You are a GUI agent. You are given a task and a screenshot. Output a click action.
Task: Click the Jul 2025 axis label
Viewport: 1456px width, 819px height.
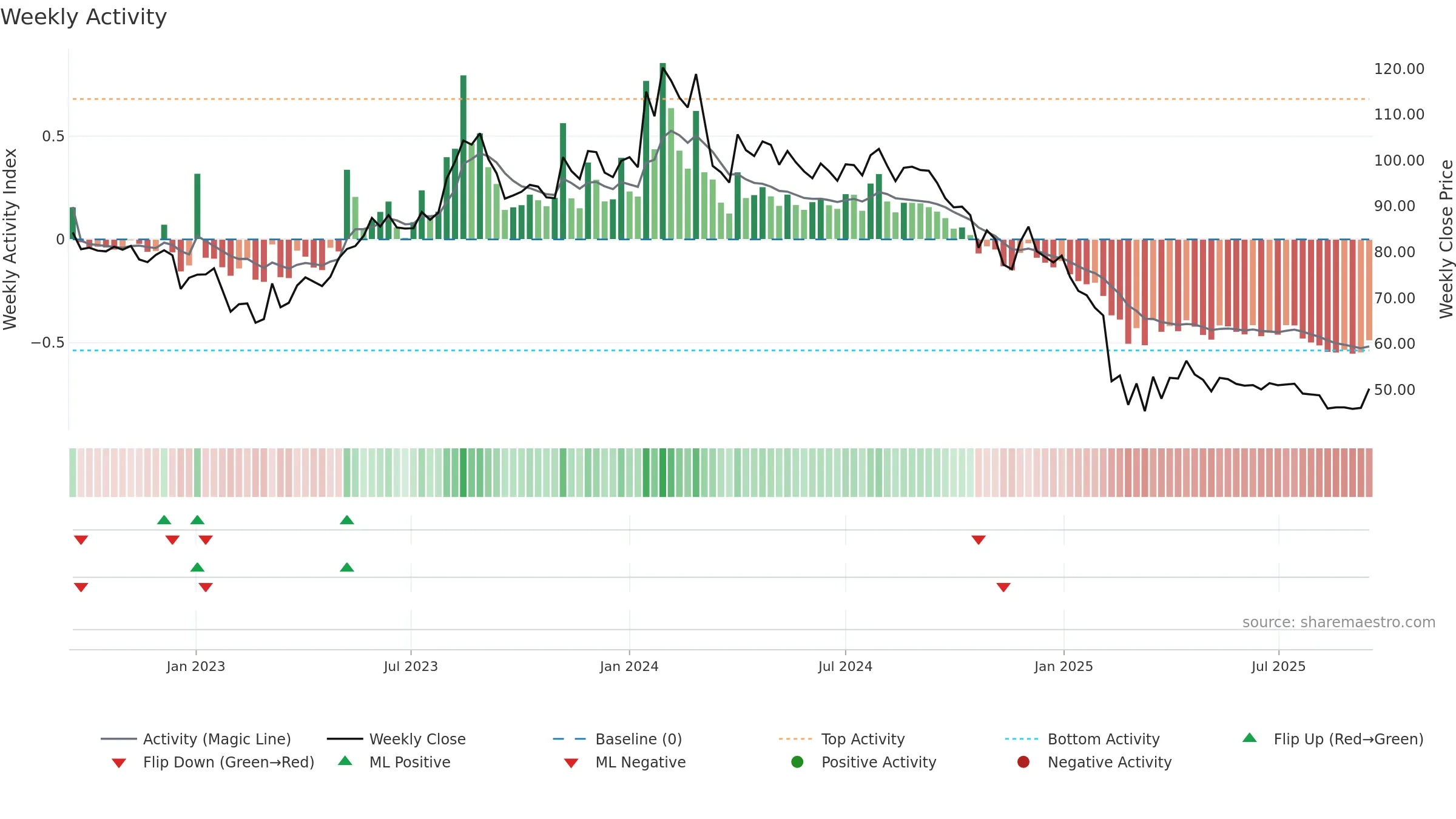1278,667
